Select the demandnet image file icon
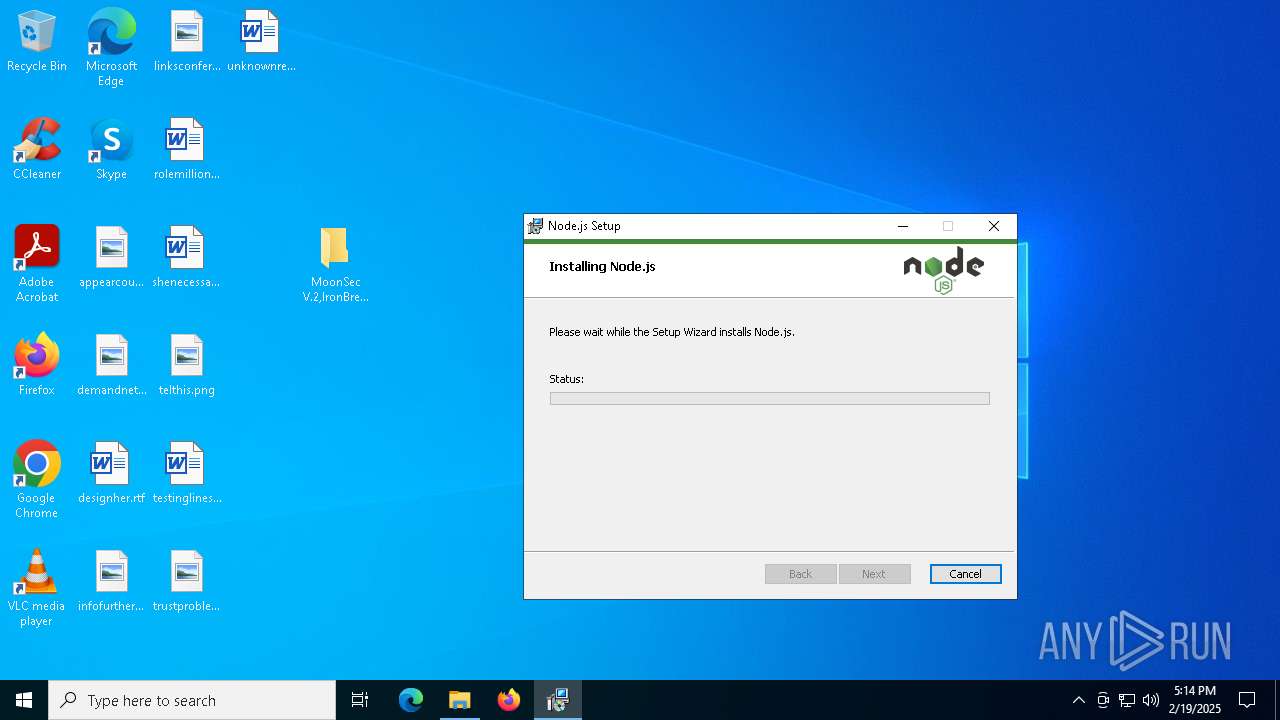Image resolution: width=1280 pixels, height=720 pixels. point(111,365)
